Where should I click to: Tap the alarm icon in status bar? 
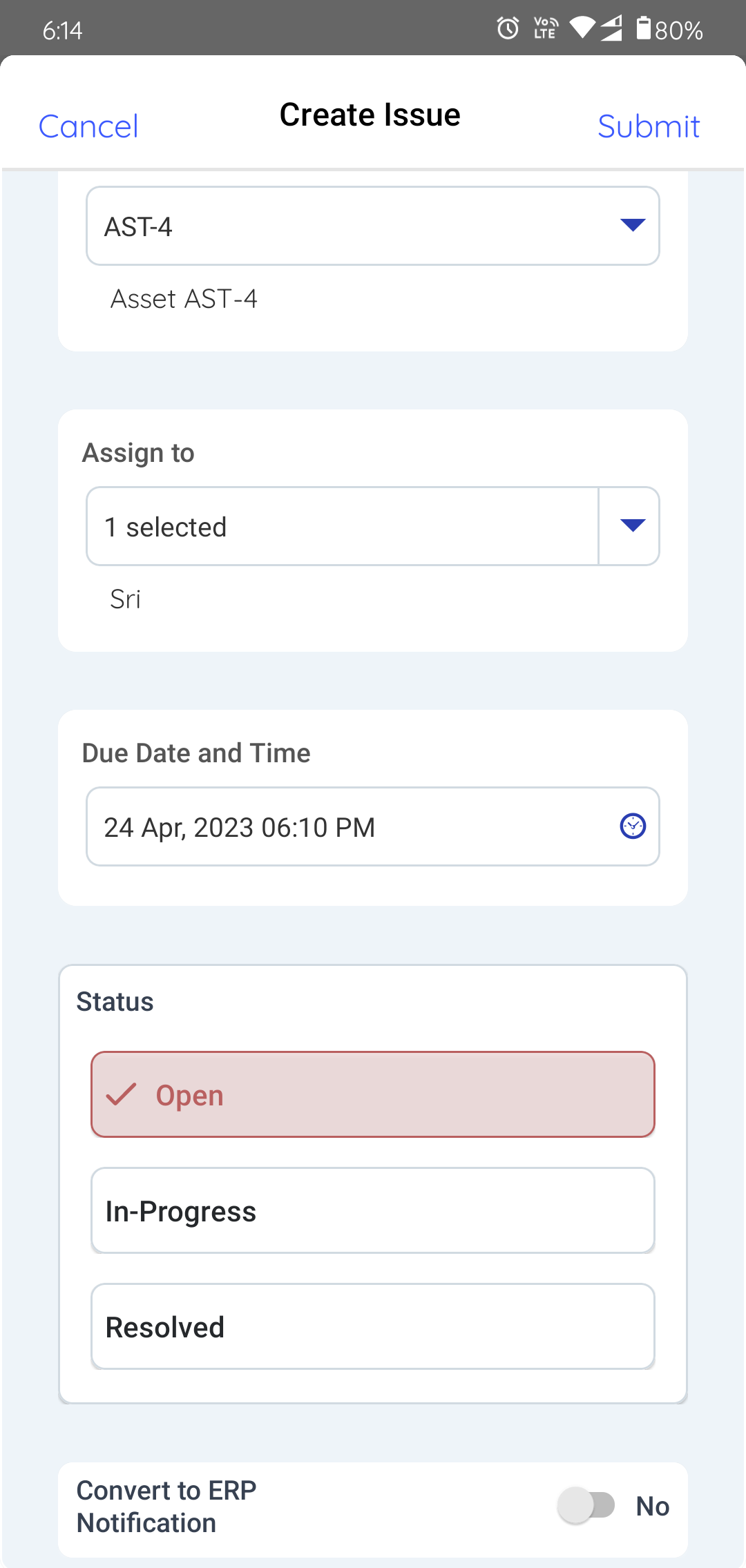coord(508,28)
